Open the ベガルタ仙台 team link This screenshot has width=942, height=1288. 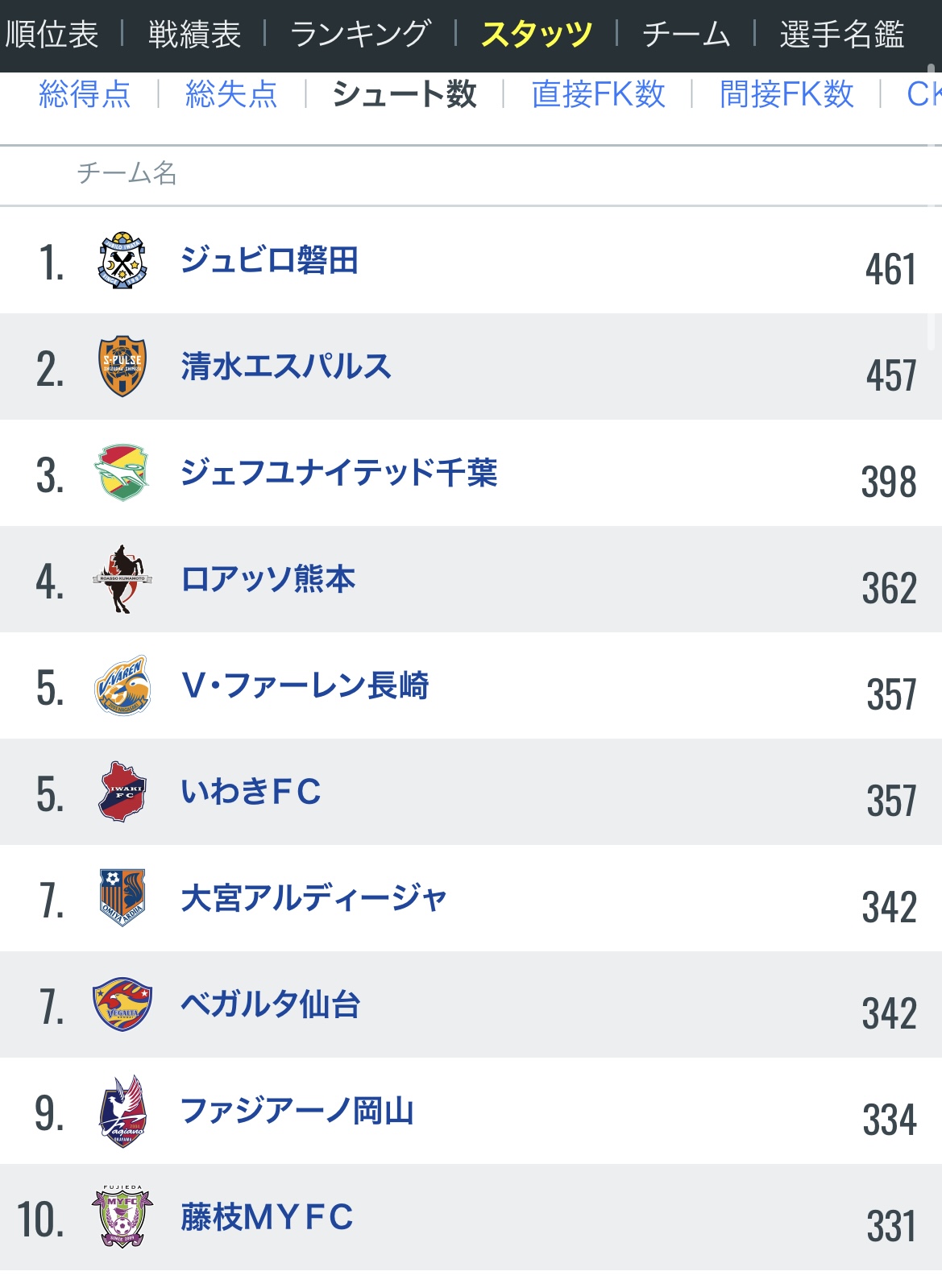click(x=270, y=1004)
